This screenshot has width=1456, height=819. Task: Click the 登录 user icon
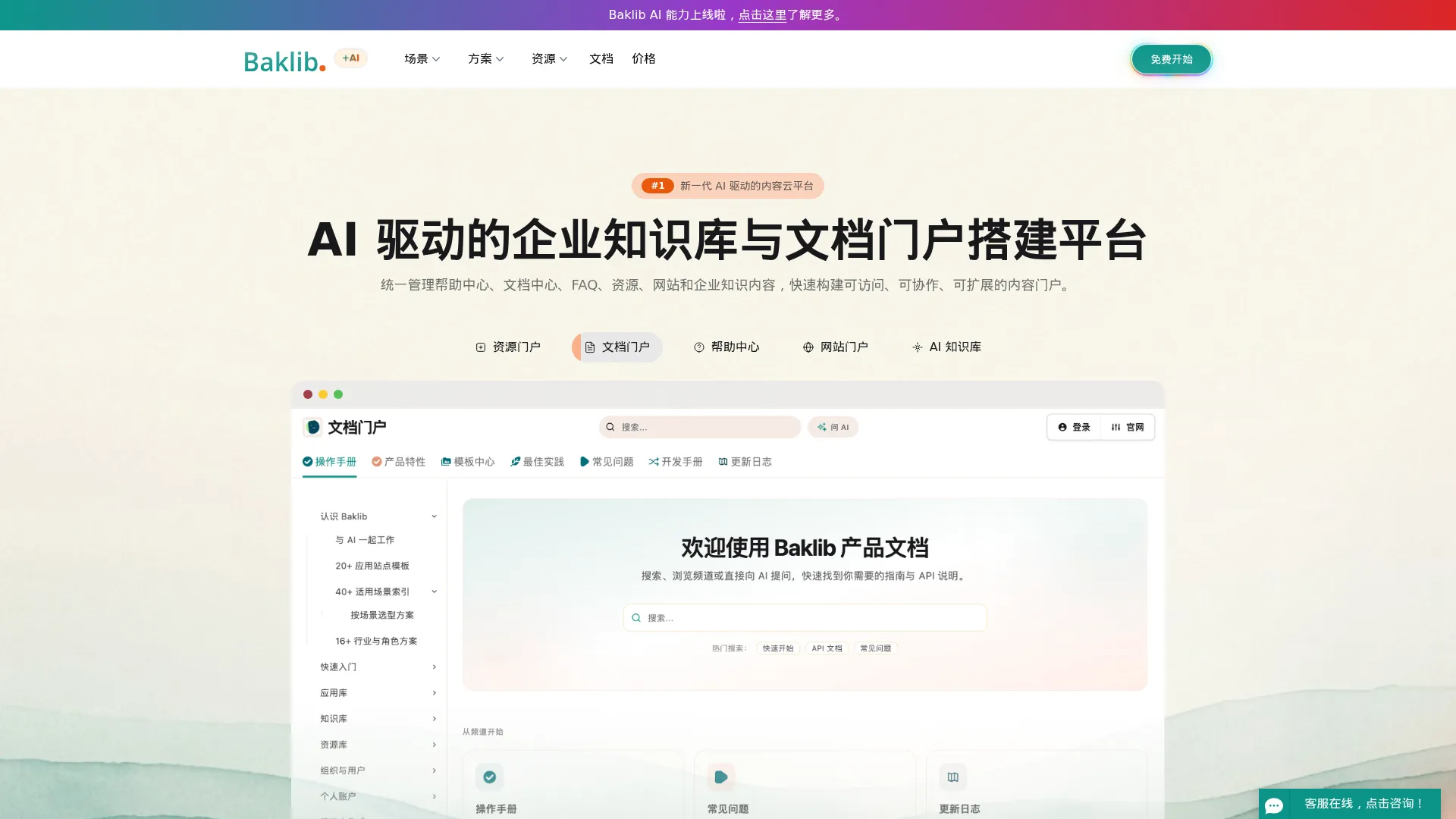[x=1062, y=427]
